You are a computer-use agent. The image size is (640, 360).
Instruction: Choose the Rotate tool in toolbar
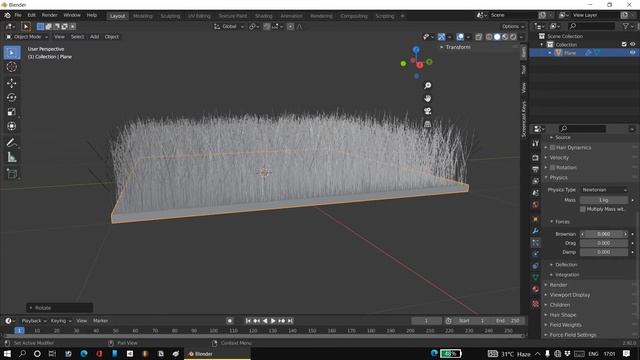[12, 98]
